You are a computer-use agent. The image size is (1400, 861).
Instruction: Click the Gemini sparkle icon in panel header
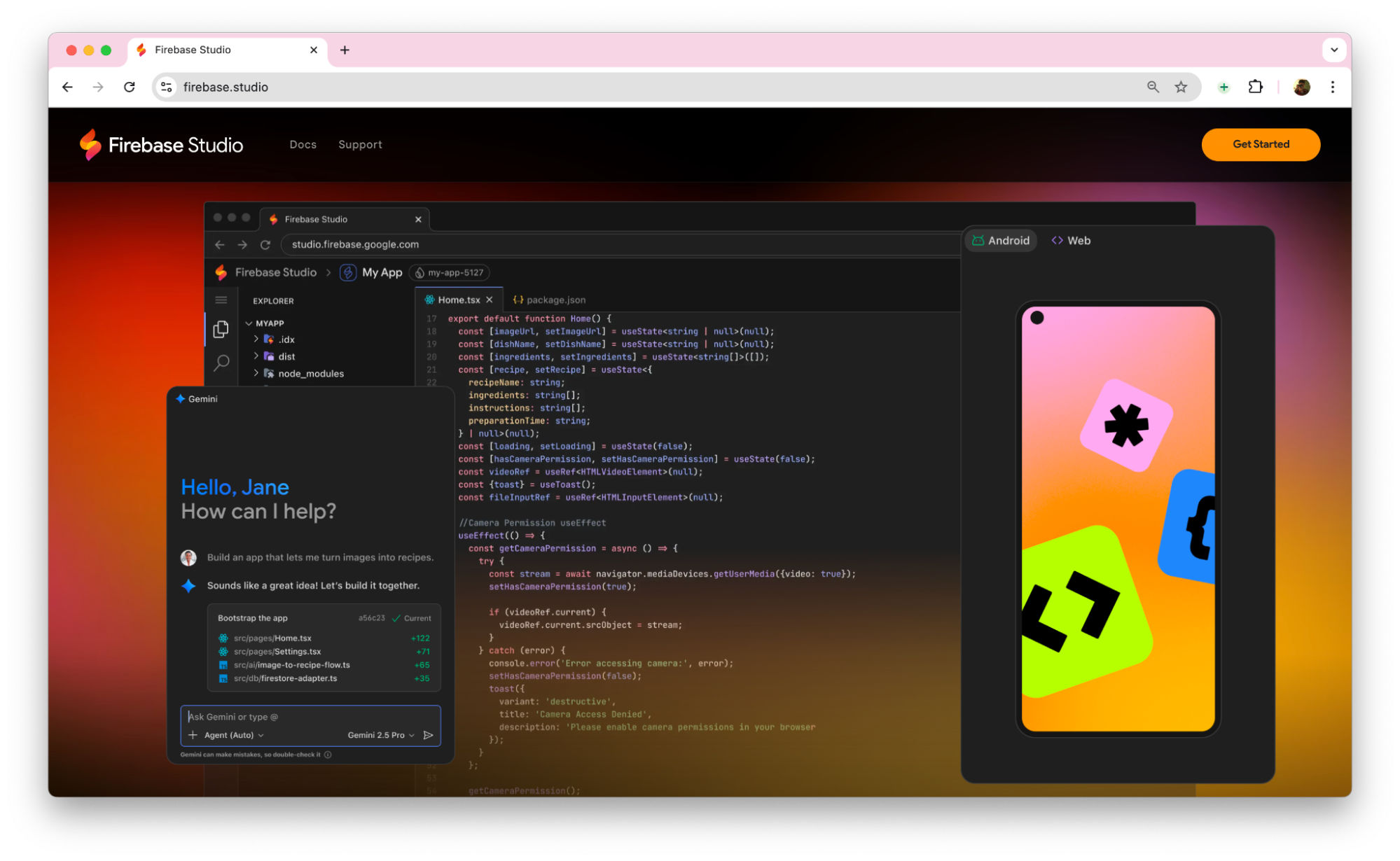180,399
